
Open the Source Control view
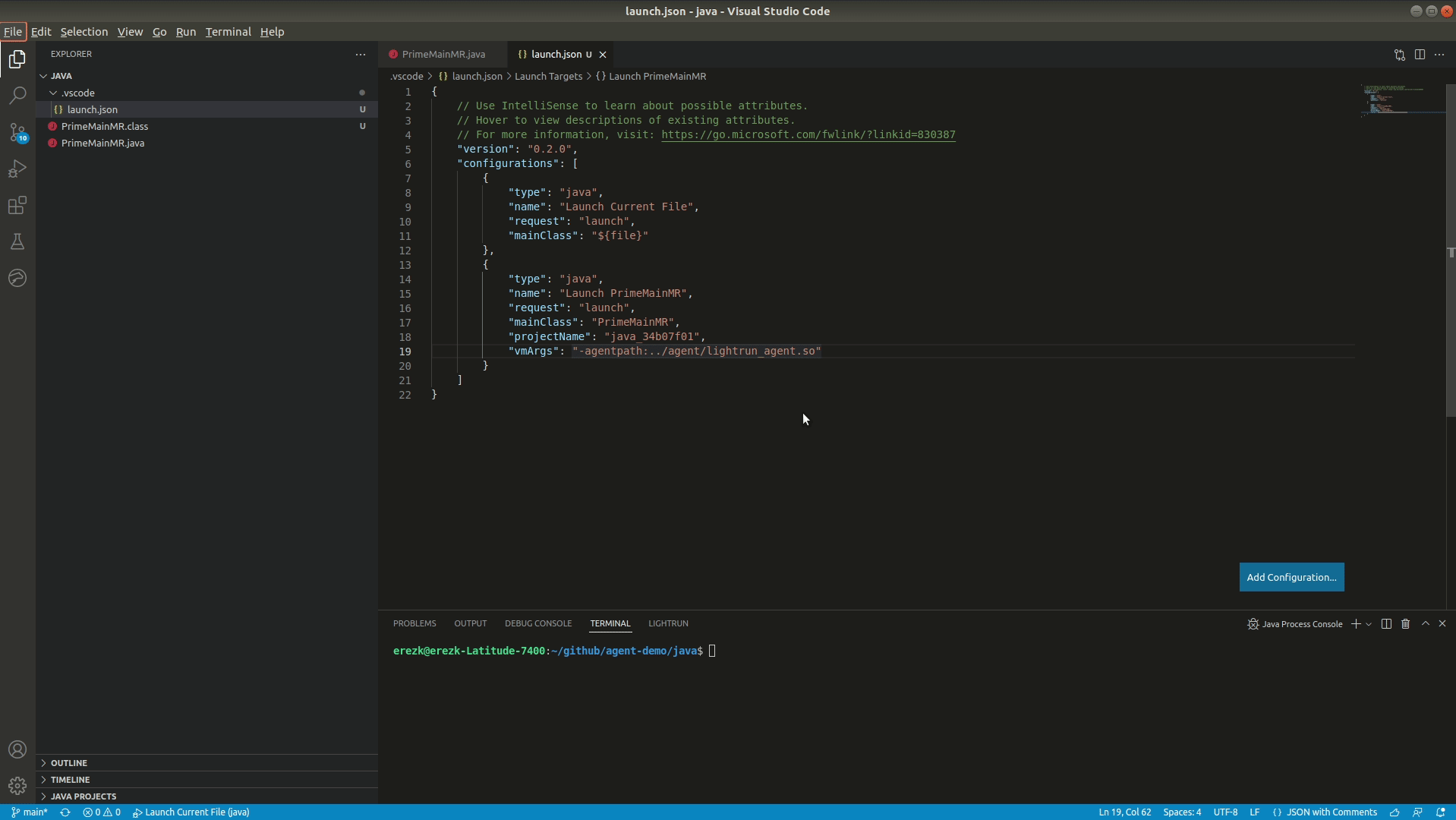click(x=17, y=132)
